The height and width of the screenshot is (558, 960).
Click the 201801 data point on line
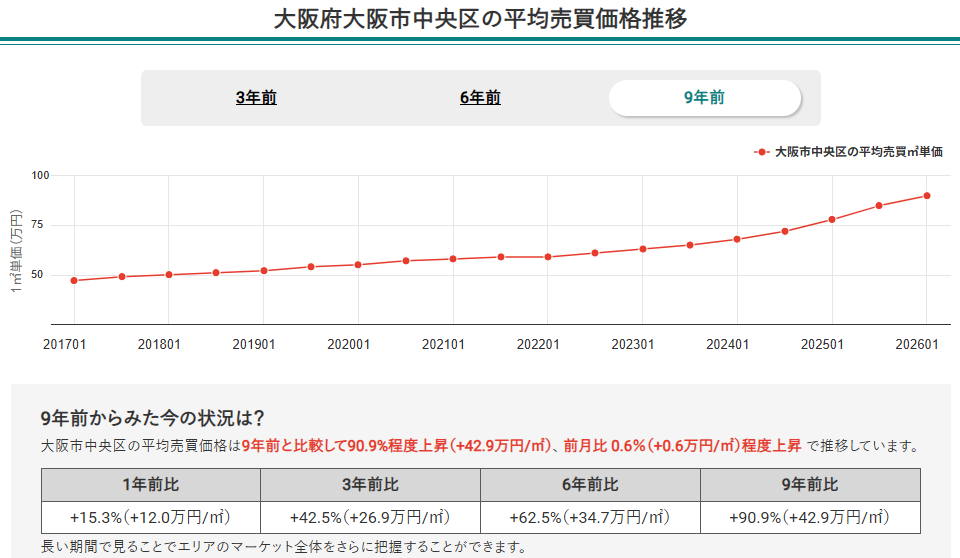[169, 275]
